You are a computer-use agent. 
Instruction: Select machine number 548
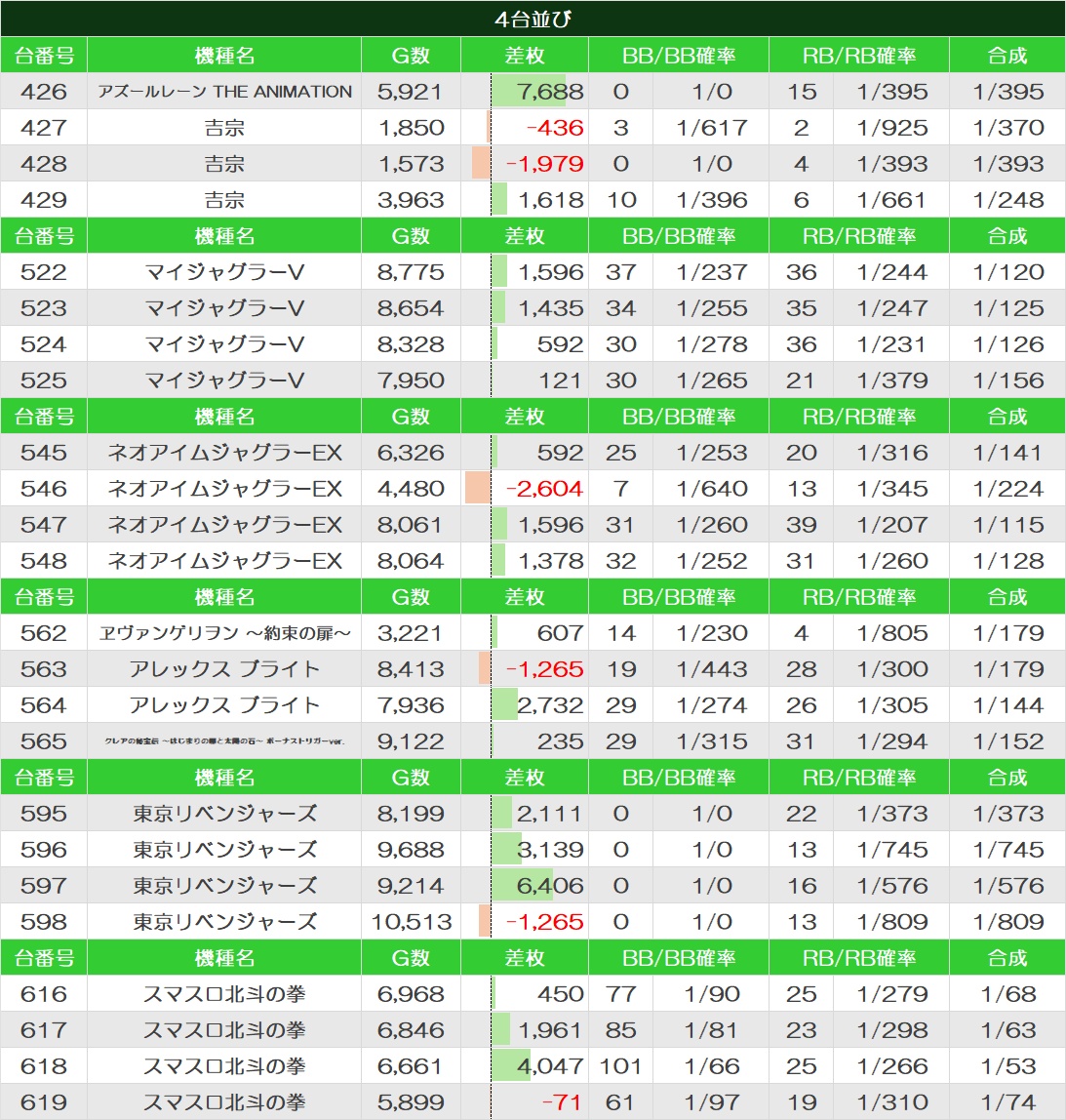coord(44,561)
